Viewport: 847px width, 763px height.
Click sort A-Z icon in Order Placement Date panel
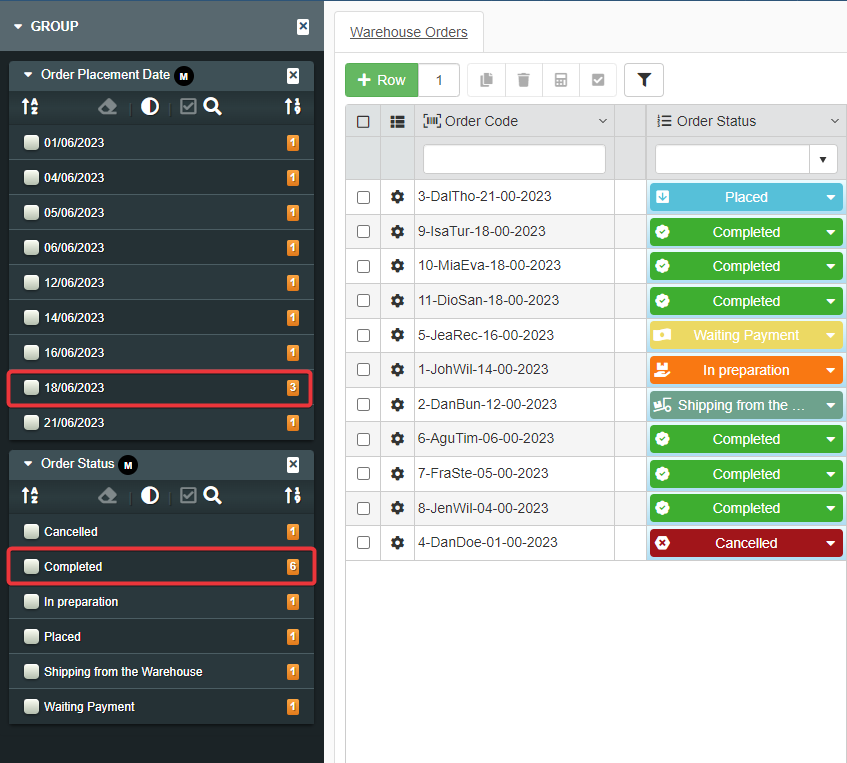(x=30, y=106)
